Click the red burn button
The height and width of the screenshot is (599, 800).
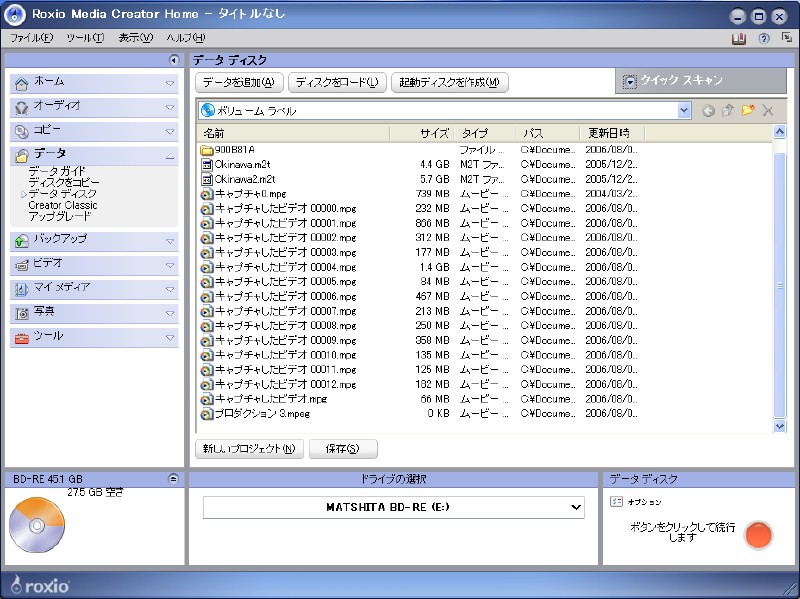pyautogui.click(x=759, y=535)
